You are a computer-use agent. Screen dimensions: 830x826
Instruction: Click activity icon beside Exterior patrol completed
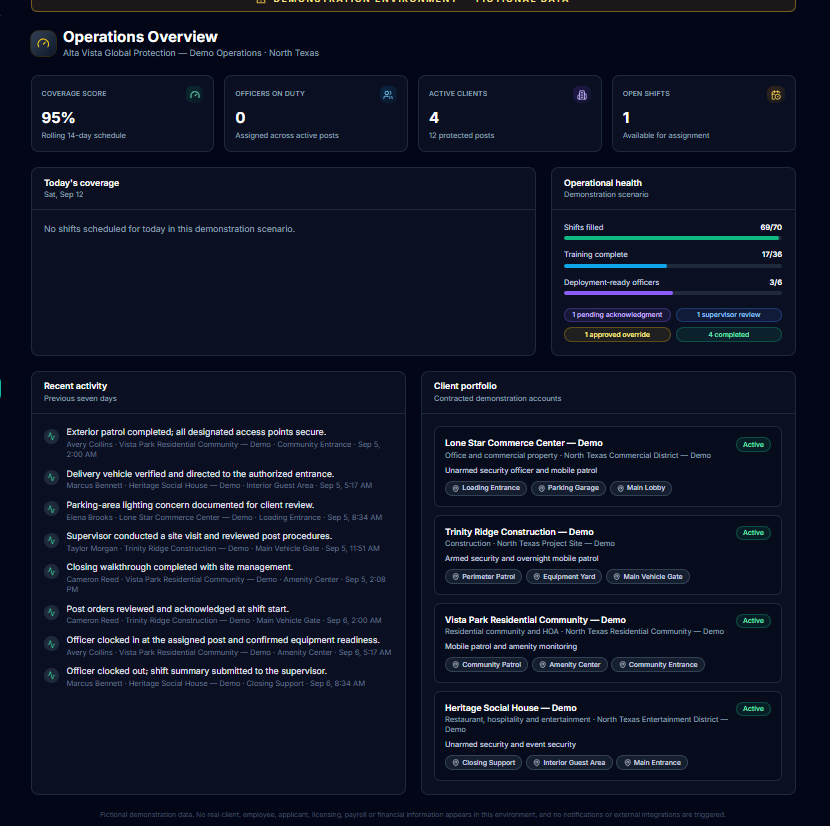pyautogui.click(x=51, y=437)
